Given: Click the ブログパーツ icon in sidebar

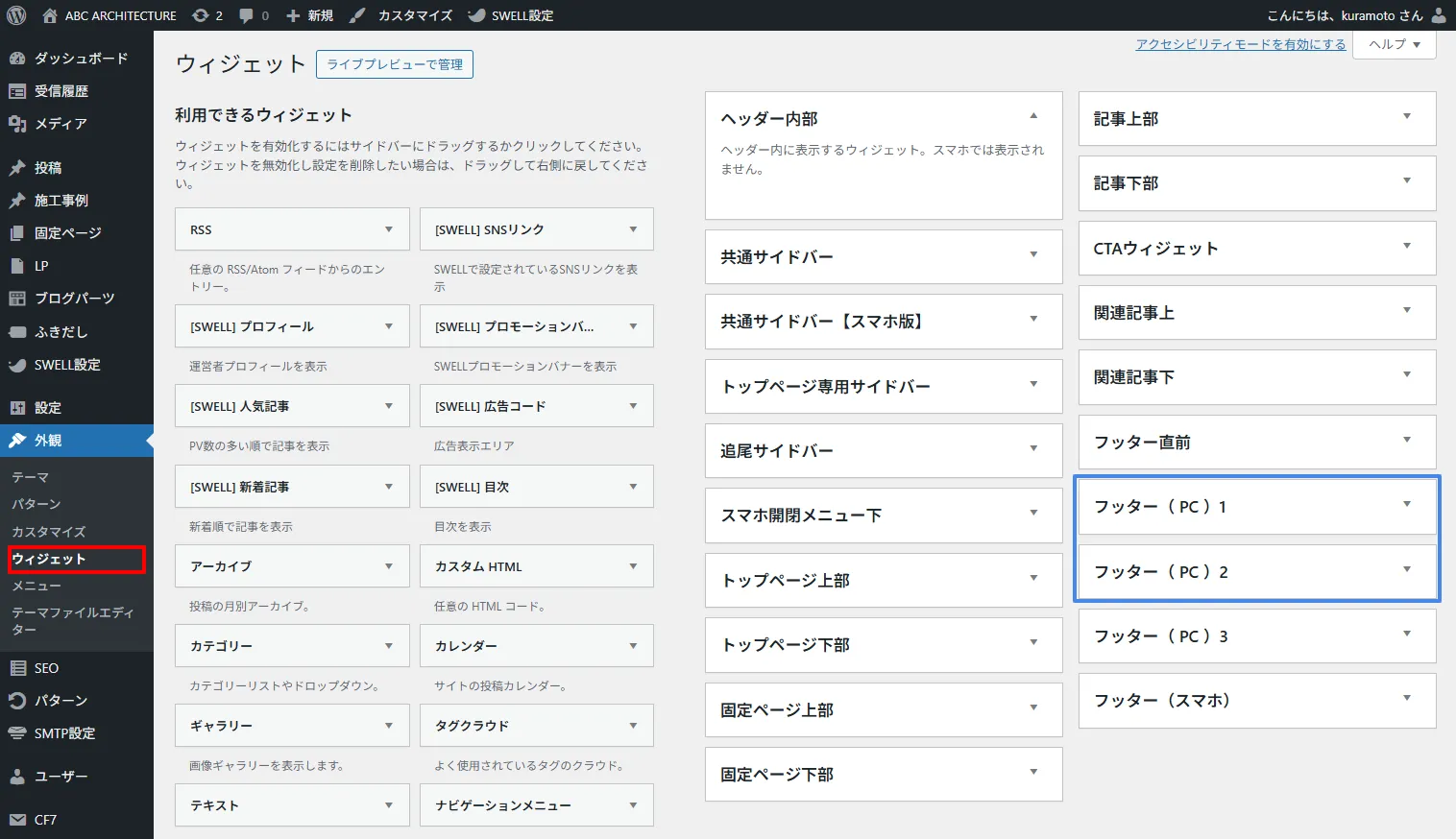Looking at the screenshot, I should (17, 299).
